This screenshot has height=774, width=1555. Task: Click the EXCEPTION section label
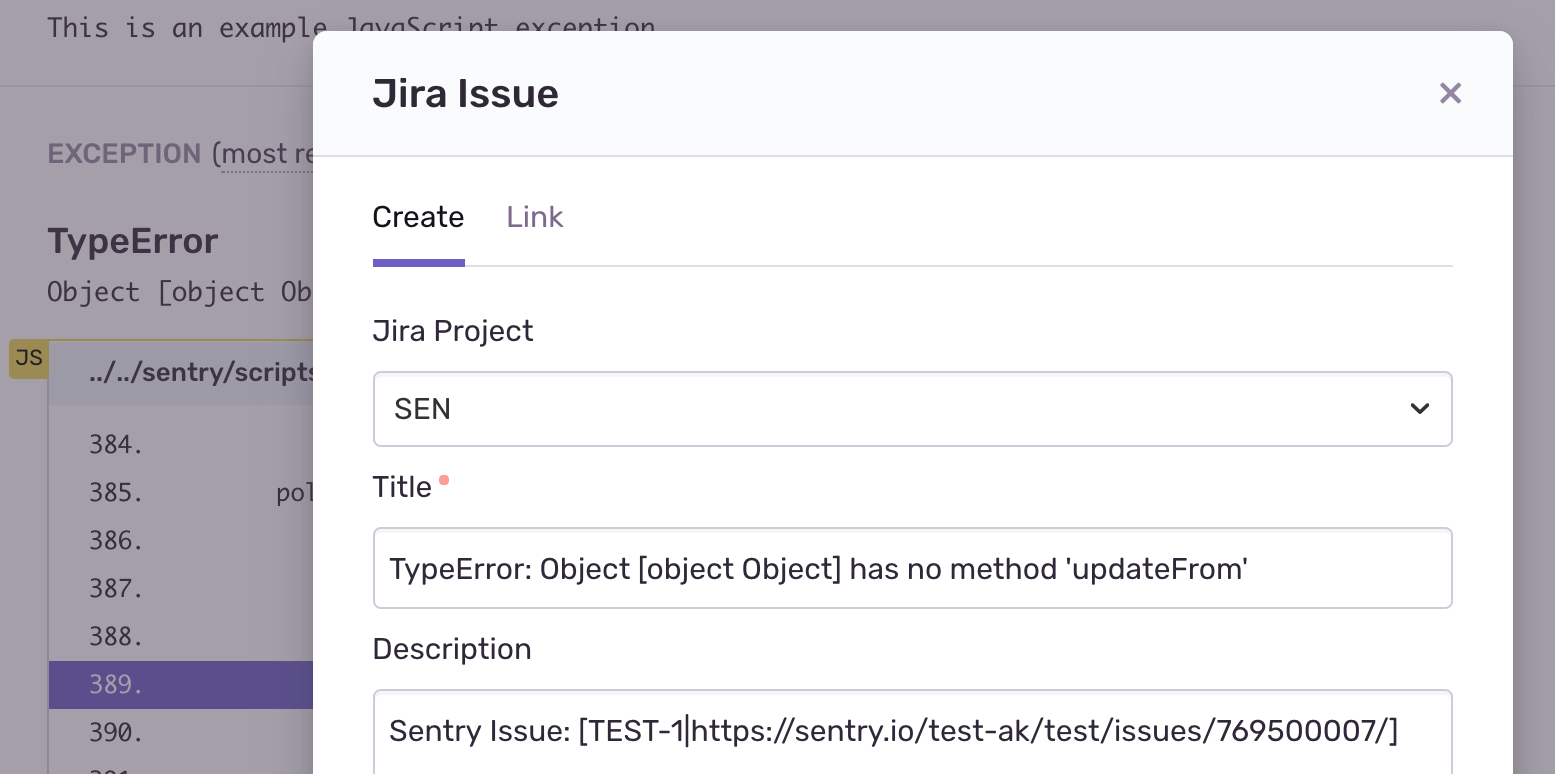click(x=124, y=154)
